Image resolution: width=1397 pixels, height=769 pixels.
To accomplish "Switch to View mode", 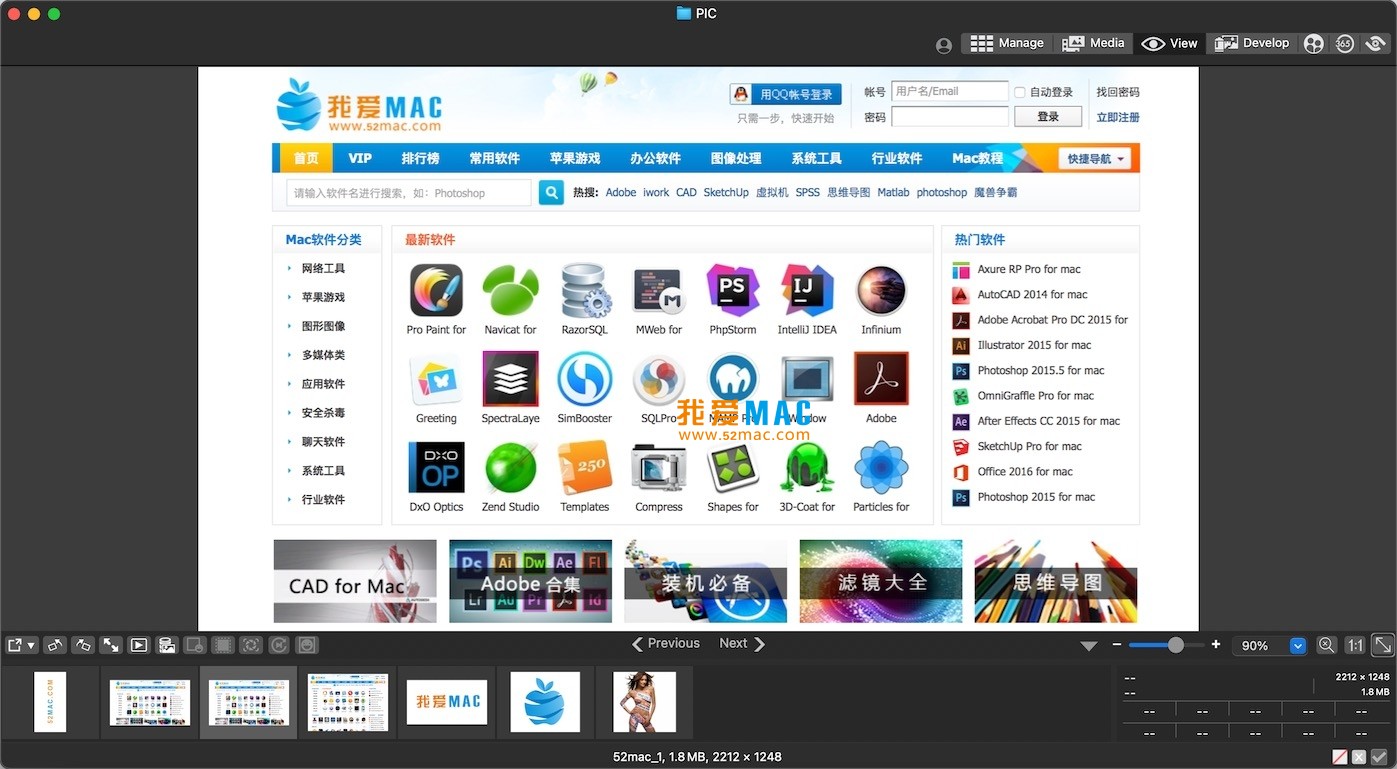I will point(1170,43).
